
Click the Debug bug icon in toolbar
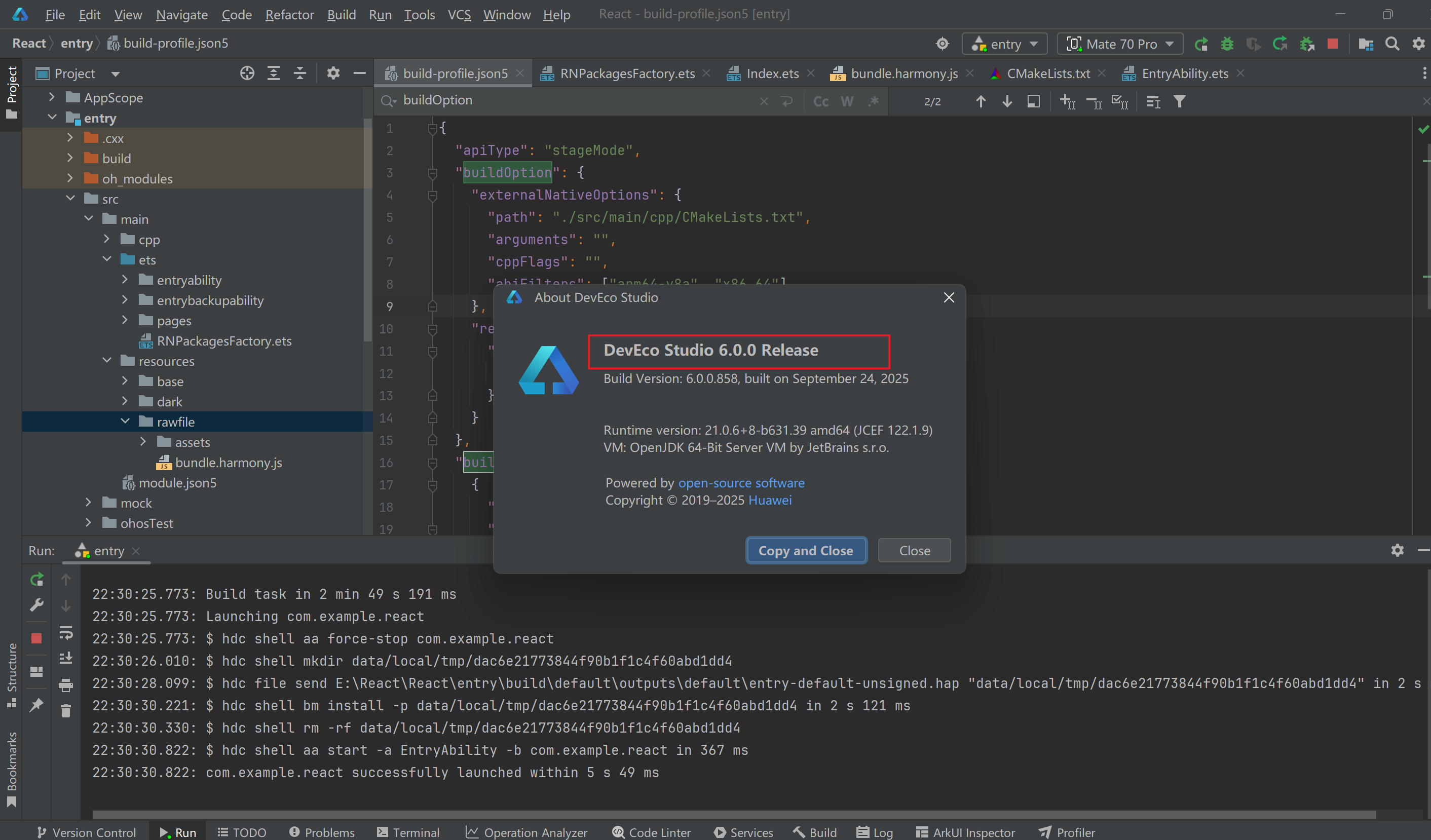[1227, 44]
